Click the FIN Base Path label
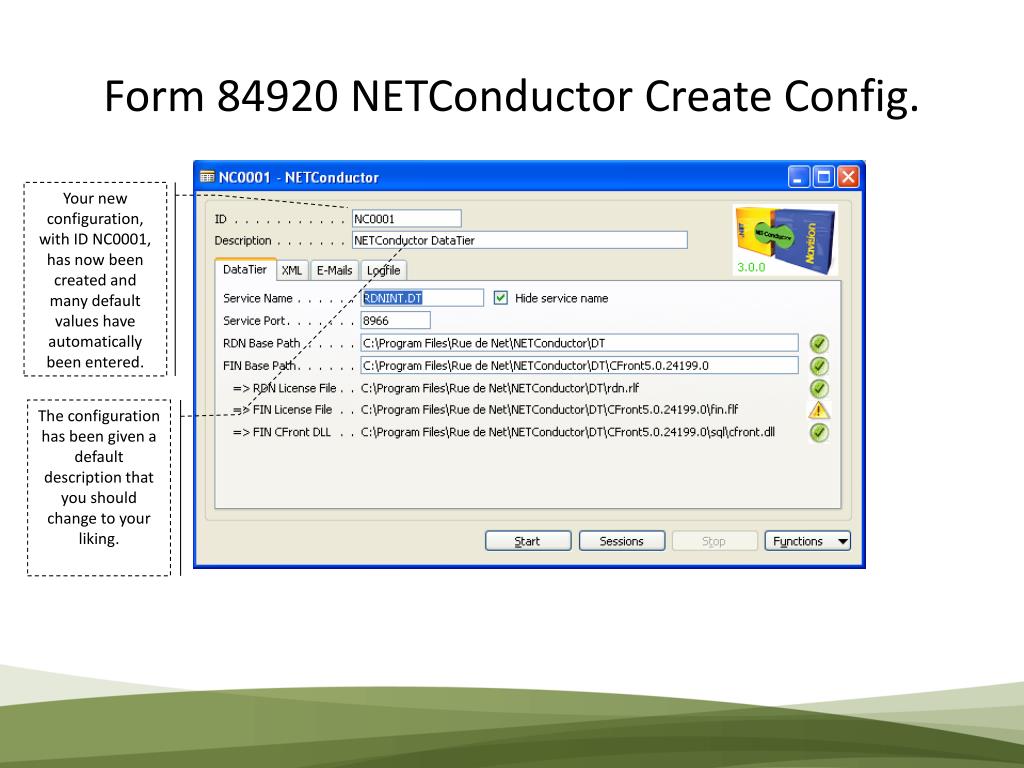 point(259,366)
